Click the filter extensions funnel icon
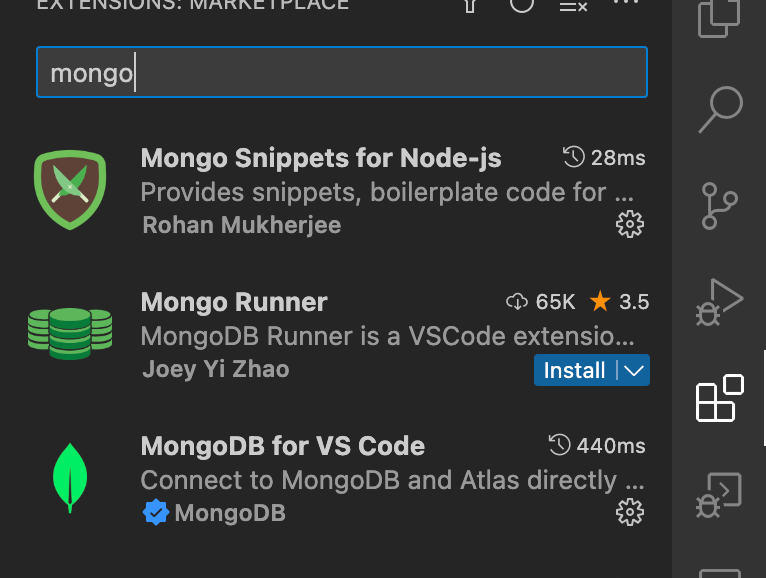Image resolution: width=766 pixels, height=578 pixels. pyautogui.click(x=470, y=5)
